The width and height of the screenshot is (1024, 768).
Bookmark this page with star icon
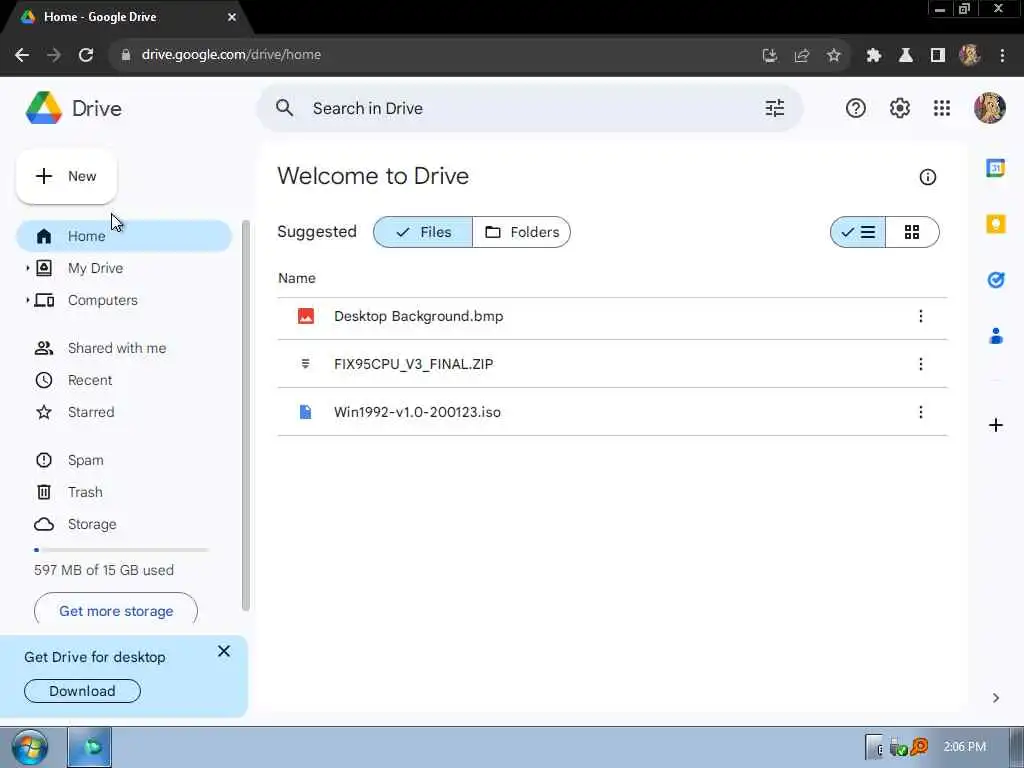pyautogui.click(x=833, y=56)
